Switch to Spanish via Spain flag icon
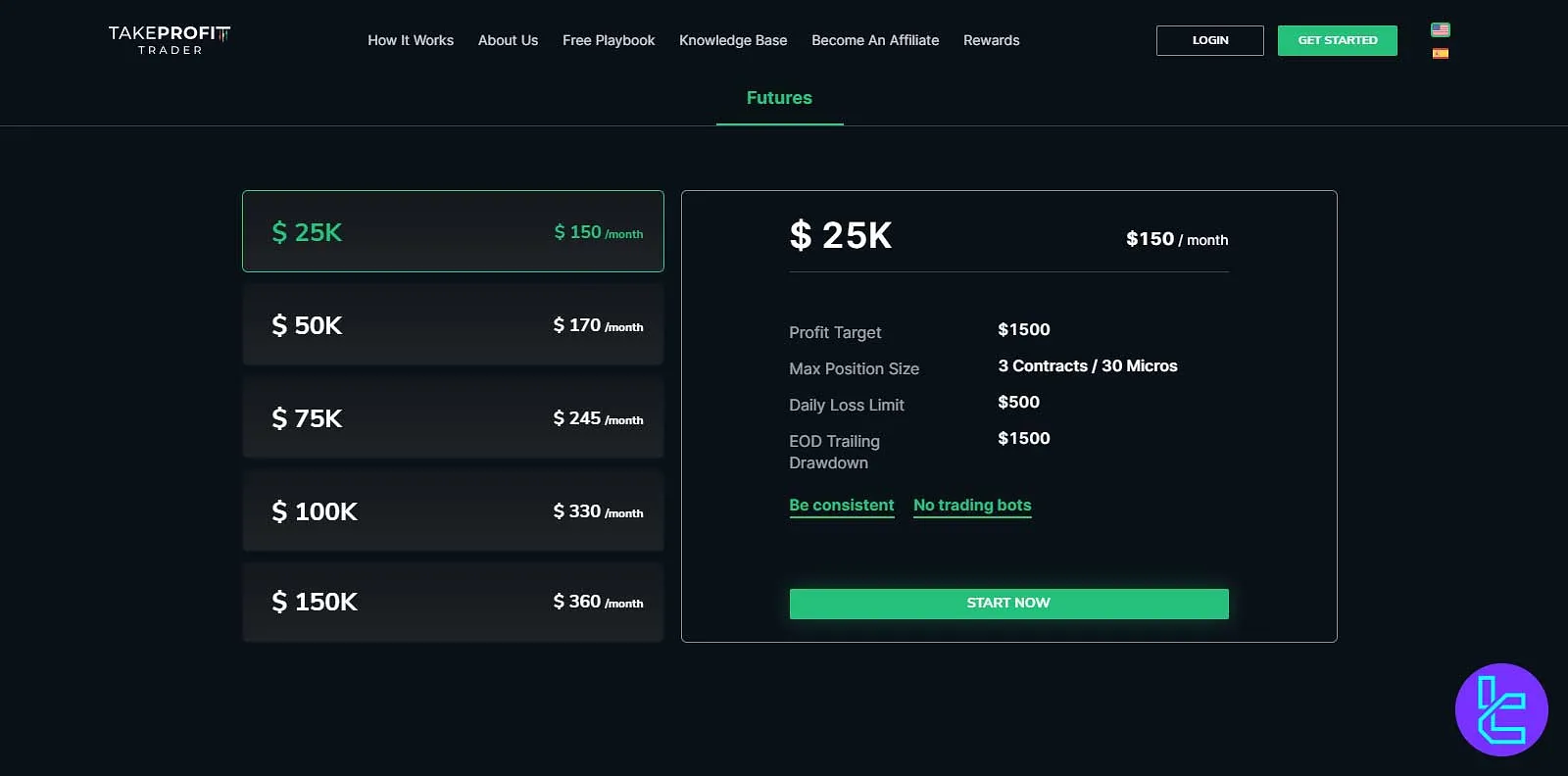This screenshot has height=776, width=1568. point(1441,54)
